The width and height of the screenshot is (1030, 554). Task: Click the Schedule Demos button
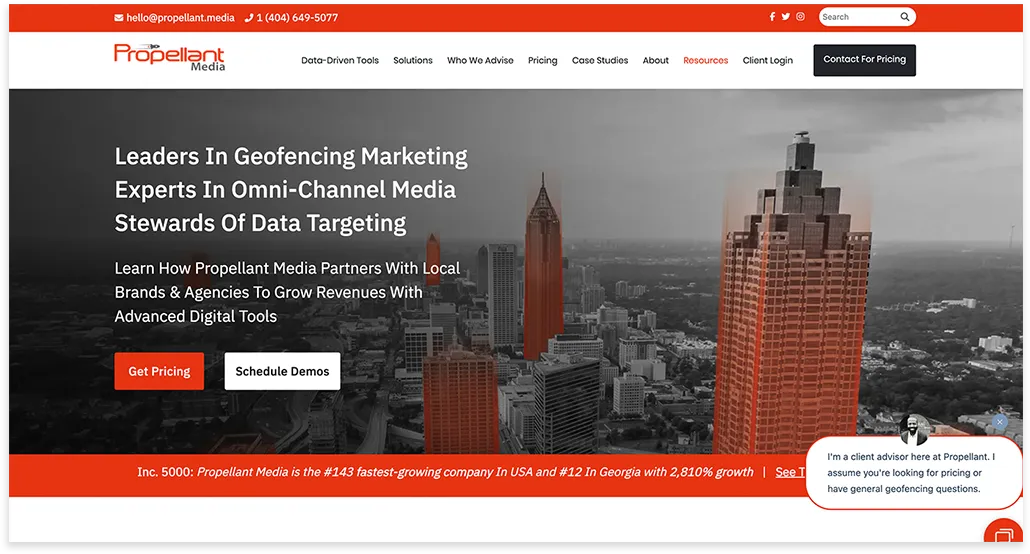click(282, 371)
